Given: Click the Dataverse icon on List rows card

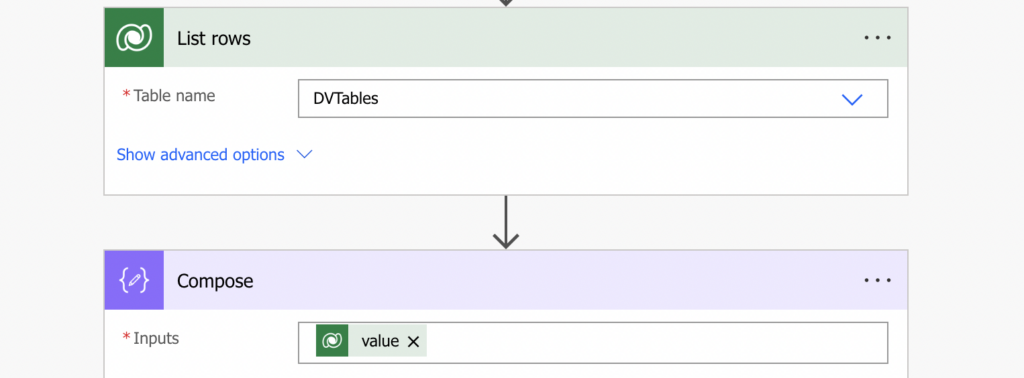Looking at the screenshot, I should point(134,38).
